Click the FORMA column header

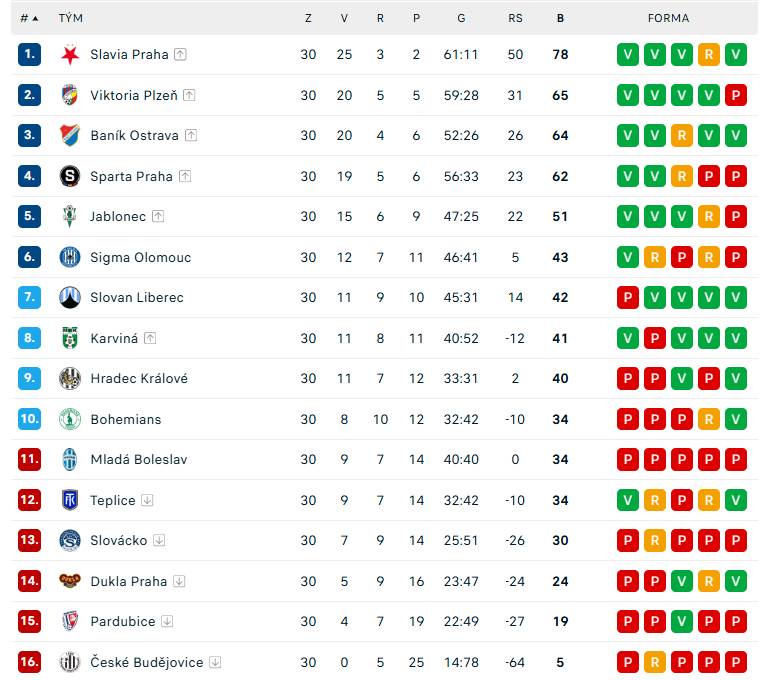[668, 18]
